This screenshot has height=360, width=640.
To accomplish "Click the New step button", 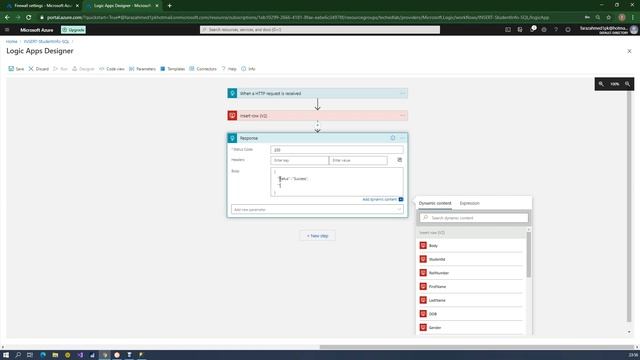I will pyautogui.click(x=318, y=236).
